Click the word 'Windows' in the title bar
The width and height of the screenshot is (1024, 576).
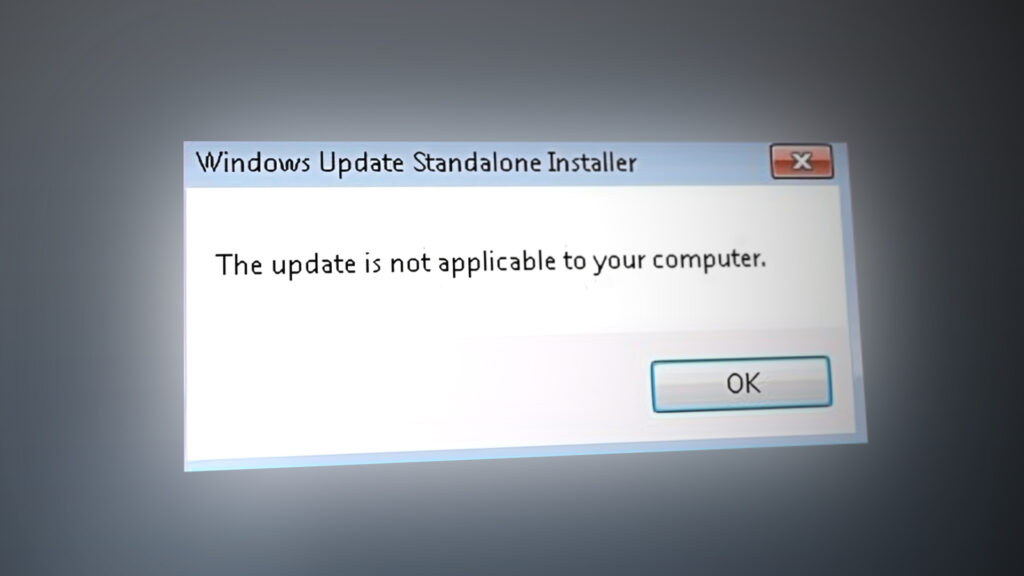coord(253,163)
